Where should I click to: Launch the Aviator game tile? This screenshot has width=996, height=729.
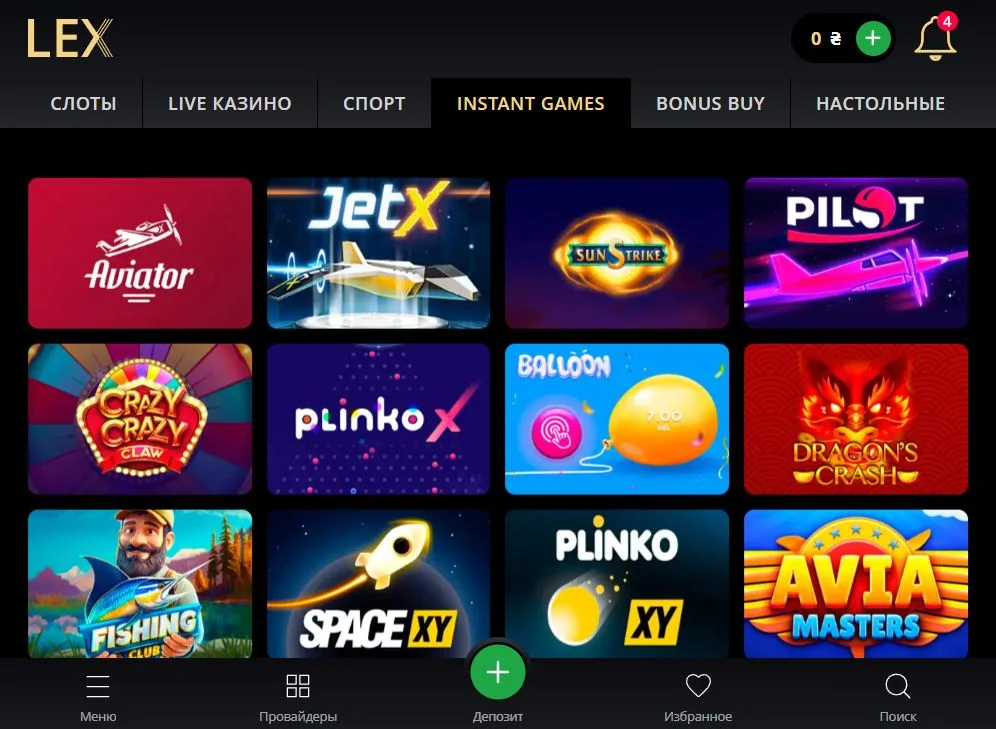pyautogui.click(x=140, y=253)
